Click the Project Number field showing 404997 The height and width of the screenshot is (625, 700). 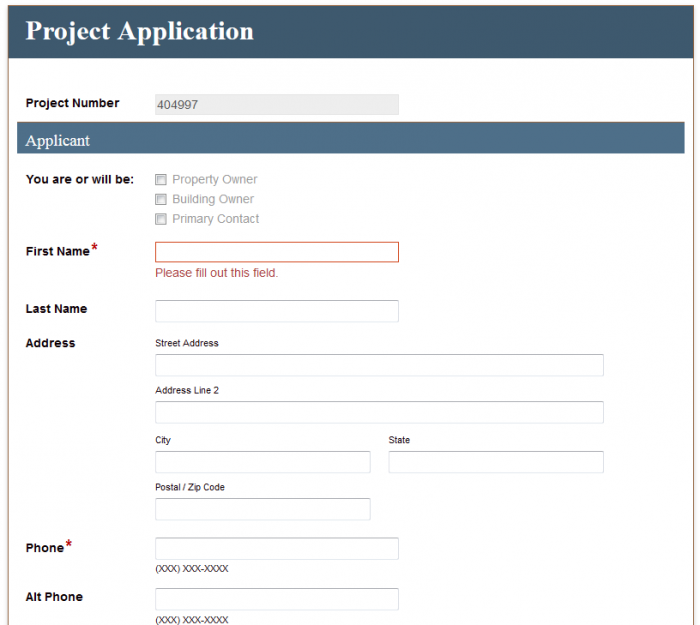click(x=277, y=104)
